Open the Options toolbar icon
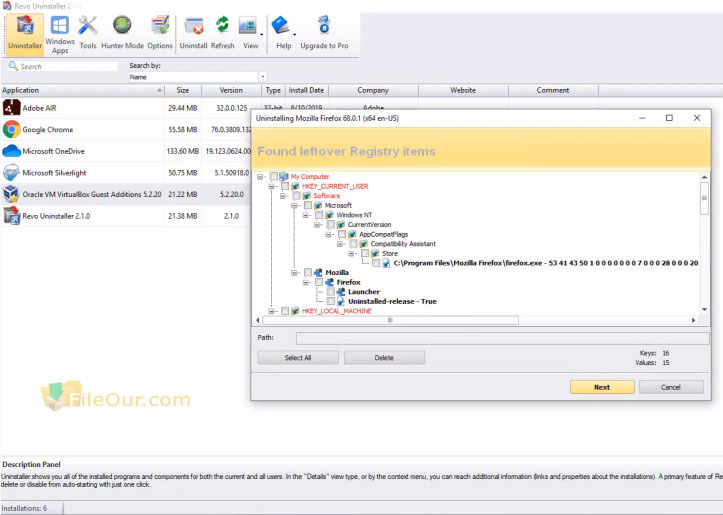The width and height of the screenshot is (723, 515). (160, 33)
